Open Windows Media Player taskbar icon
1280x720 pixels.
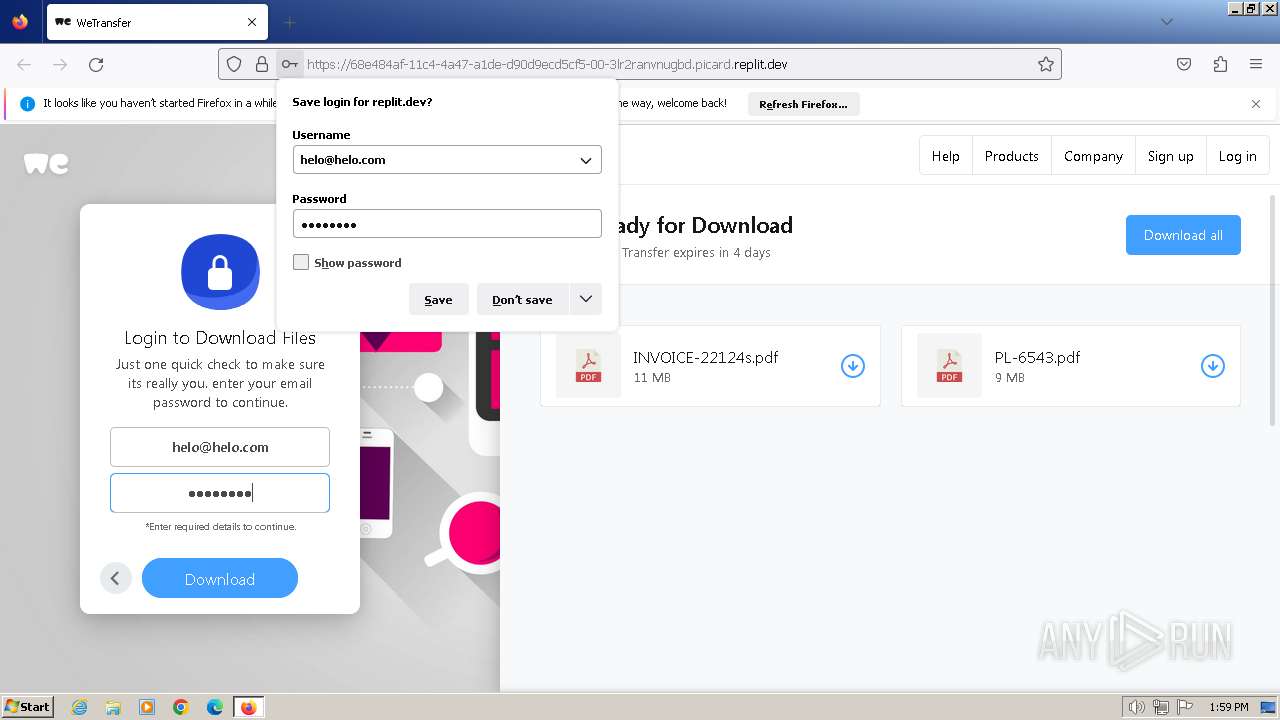click(147, 707)
